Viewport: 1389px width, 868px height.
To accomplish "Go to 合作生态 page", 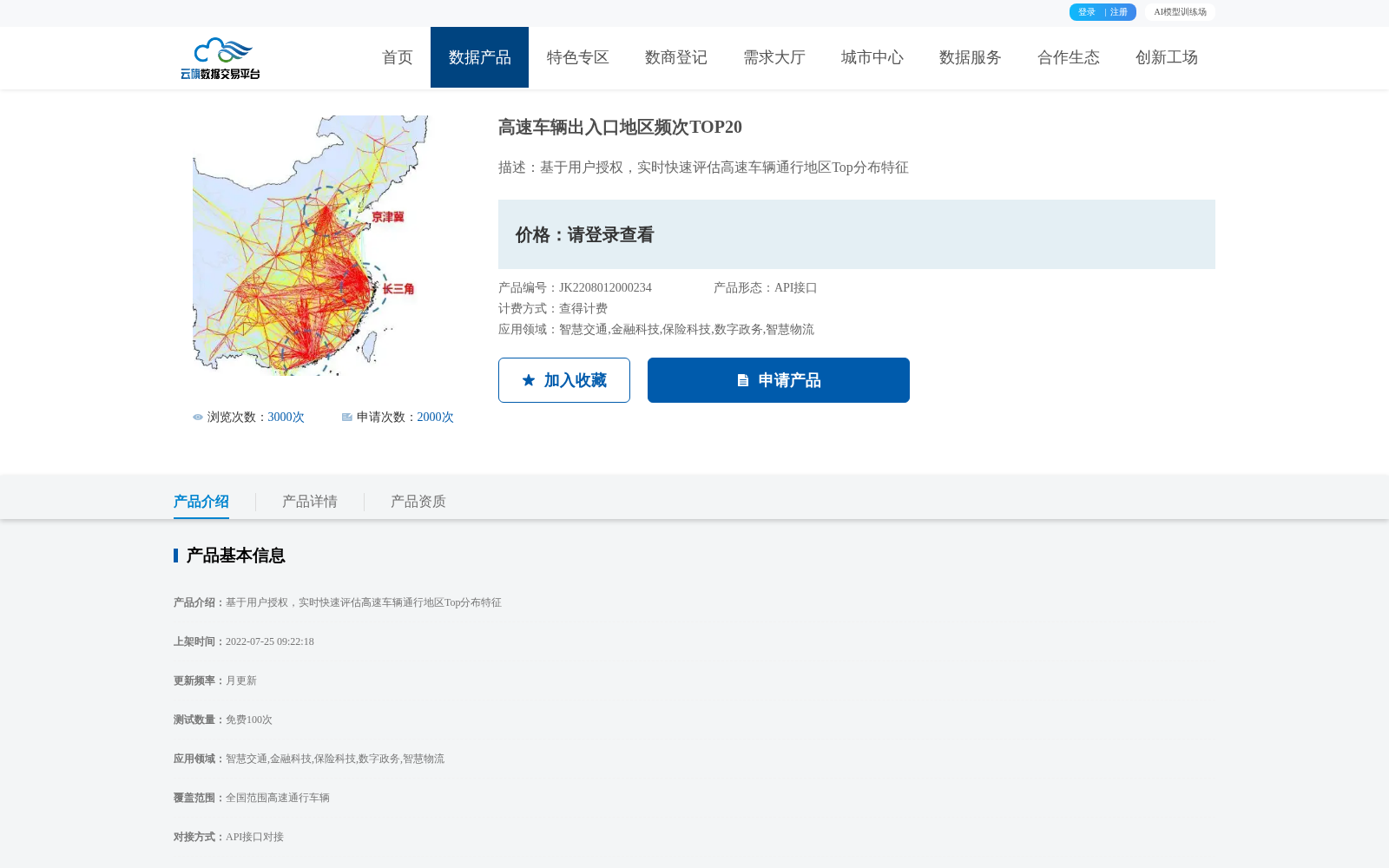I will point(1069,57).
